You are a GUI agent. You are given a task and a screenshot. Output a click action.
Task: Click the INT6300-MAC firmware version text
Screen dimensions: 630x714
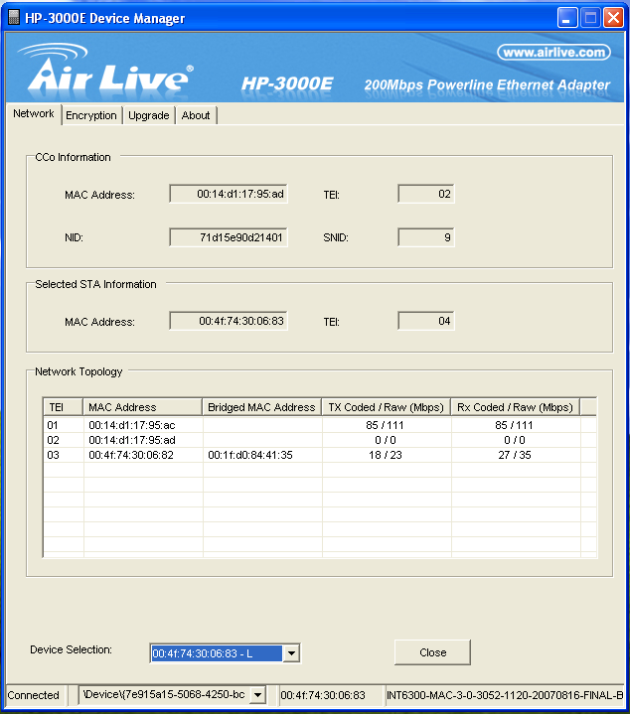[504, 695]
